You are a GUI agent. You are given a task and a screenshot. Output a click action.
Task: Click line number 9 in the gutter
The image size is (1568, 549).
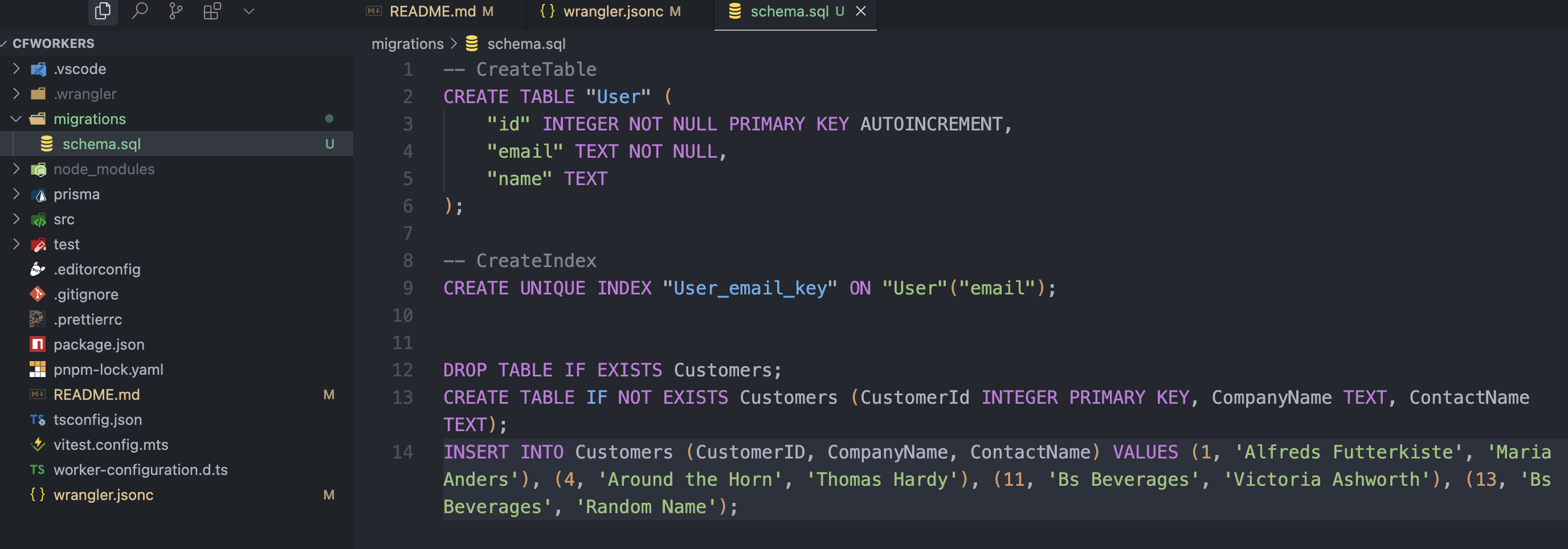point(408,288)
